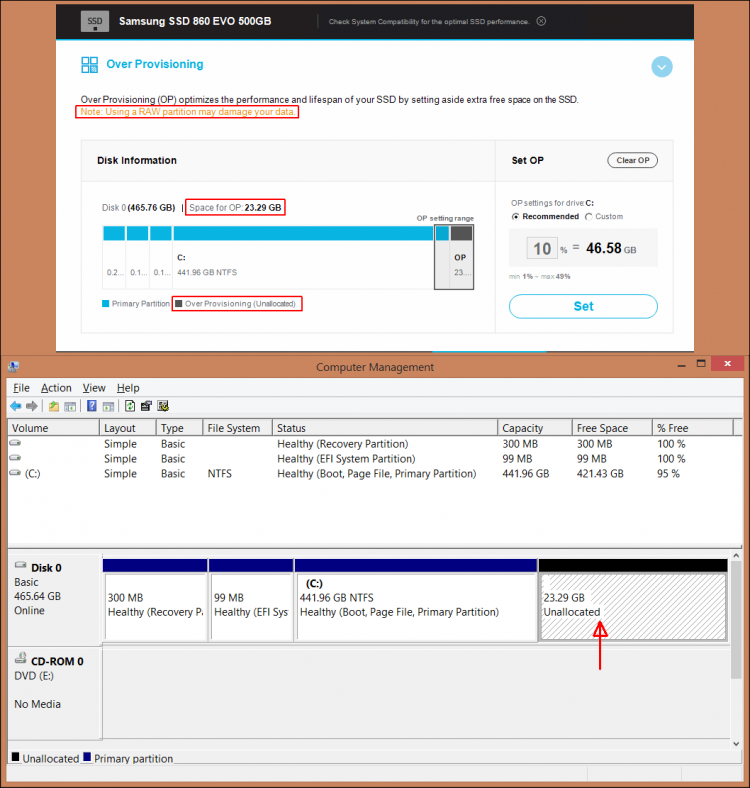The height and width of the screenshot is (788, 750).
Task: Toggle Show/Hide Action Pane toolbar icon
Action: point(108,406)
